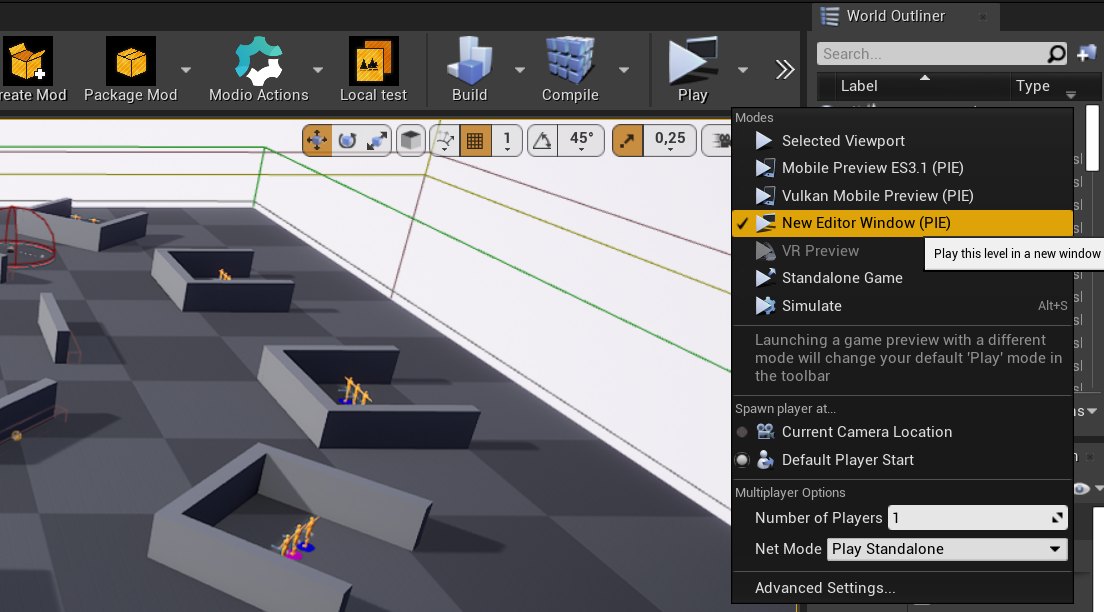Screen dimensions: 1104x612
Task: Open Modio Actions from the toolbar
Action: tap(258, 62)
